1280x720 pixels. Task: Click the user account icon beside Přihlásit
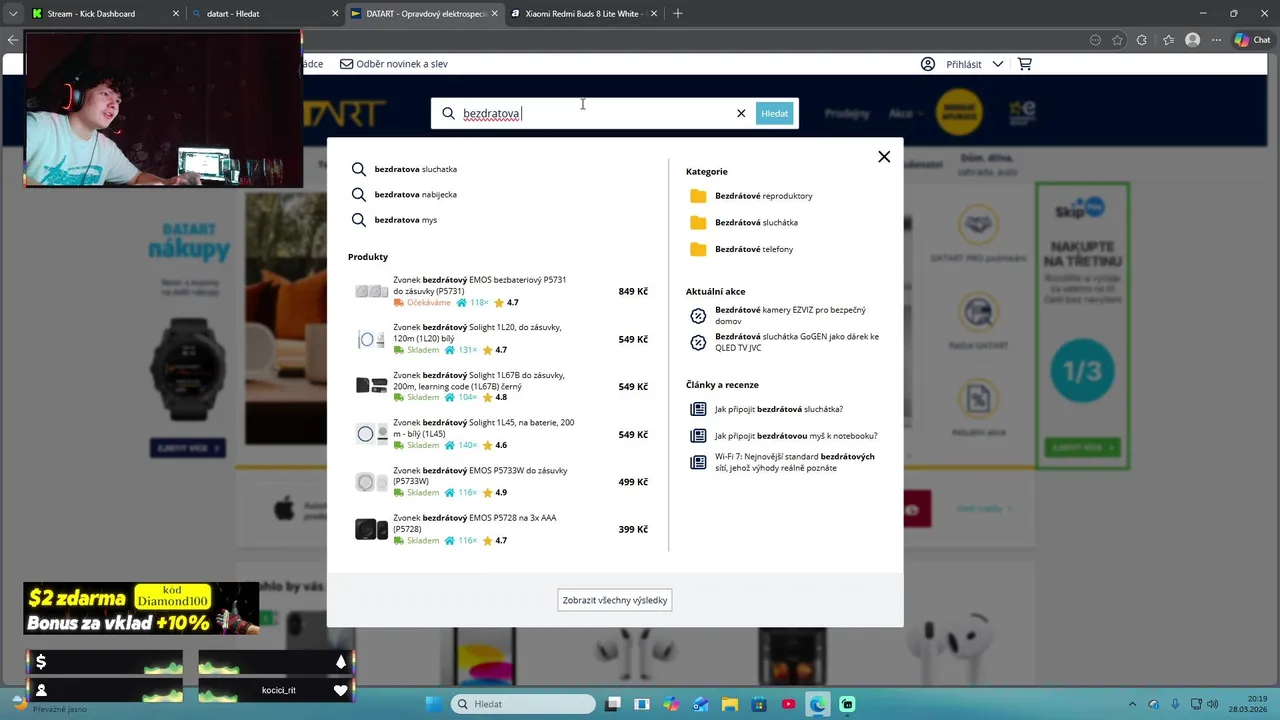pyautogui.click(x=928, y=64)
